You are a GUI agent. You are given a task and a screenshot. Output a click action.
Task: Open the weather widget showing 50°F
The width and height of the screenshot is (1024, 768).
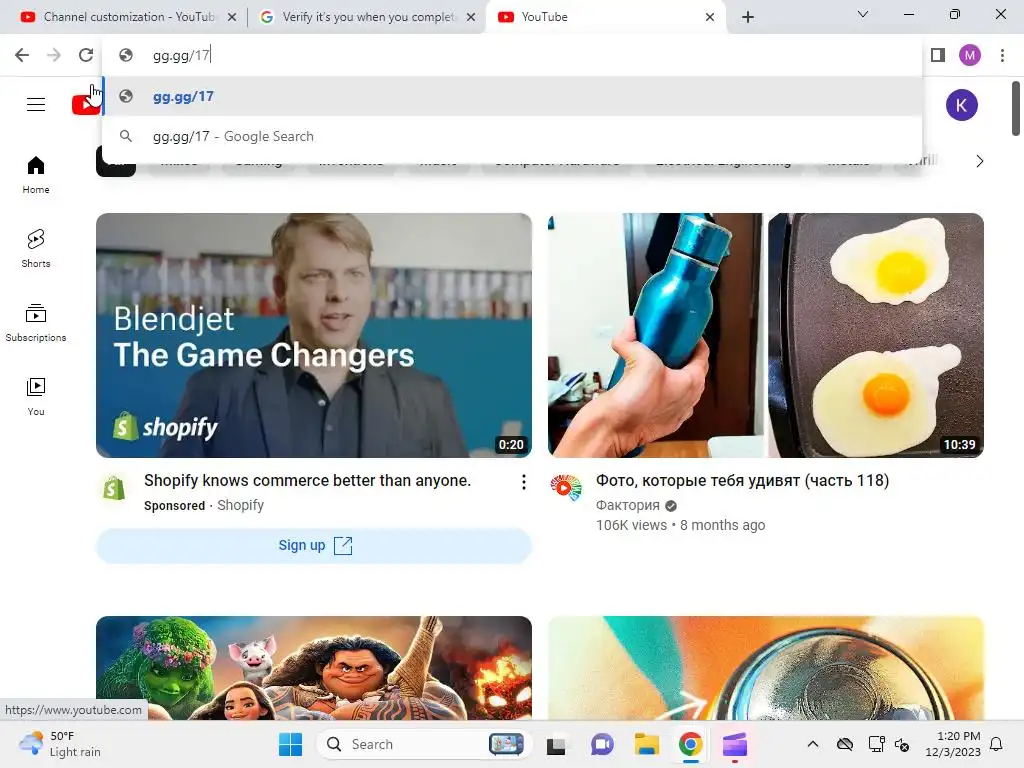[60, 744]
